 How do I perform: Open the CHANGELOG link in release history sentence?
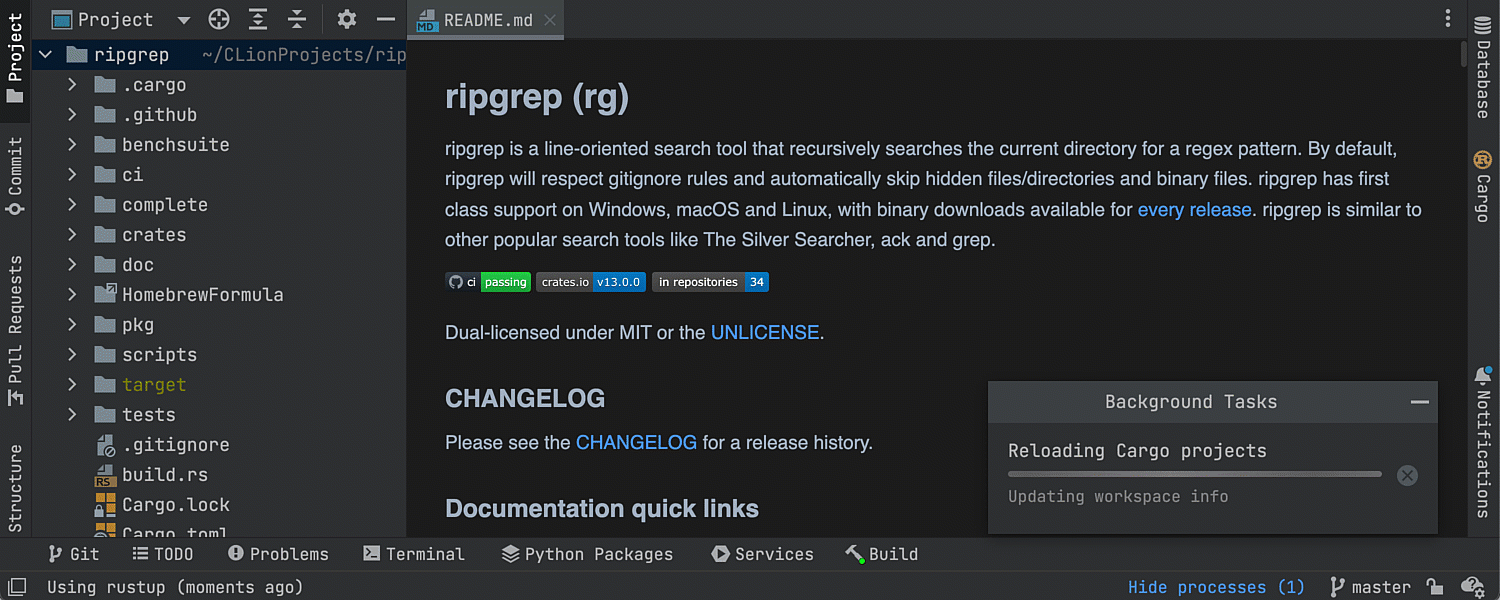636,442
